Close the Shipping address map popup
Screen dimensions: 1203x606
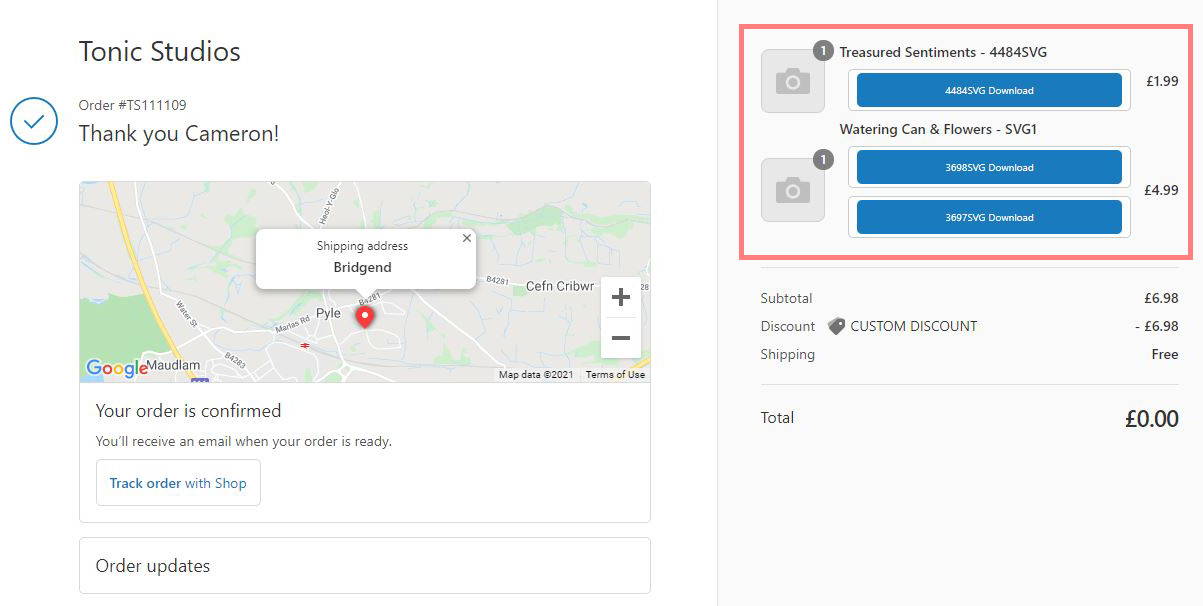coord(466,238)
